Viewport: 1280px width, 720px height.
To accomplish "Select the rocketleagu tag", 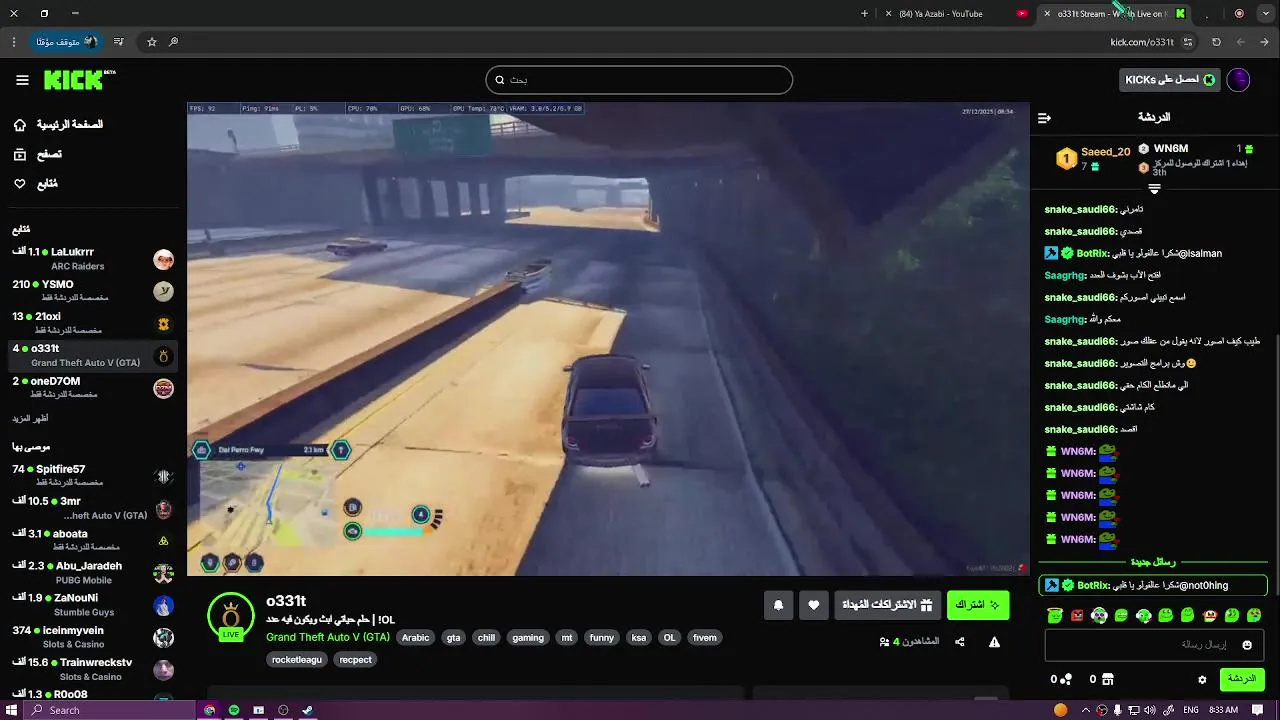I will pyautogui.click(x=297, y=660).
